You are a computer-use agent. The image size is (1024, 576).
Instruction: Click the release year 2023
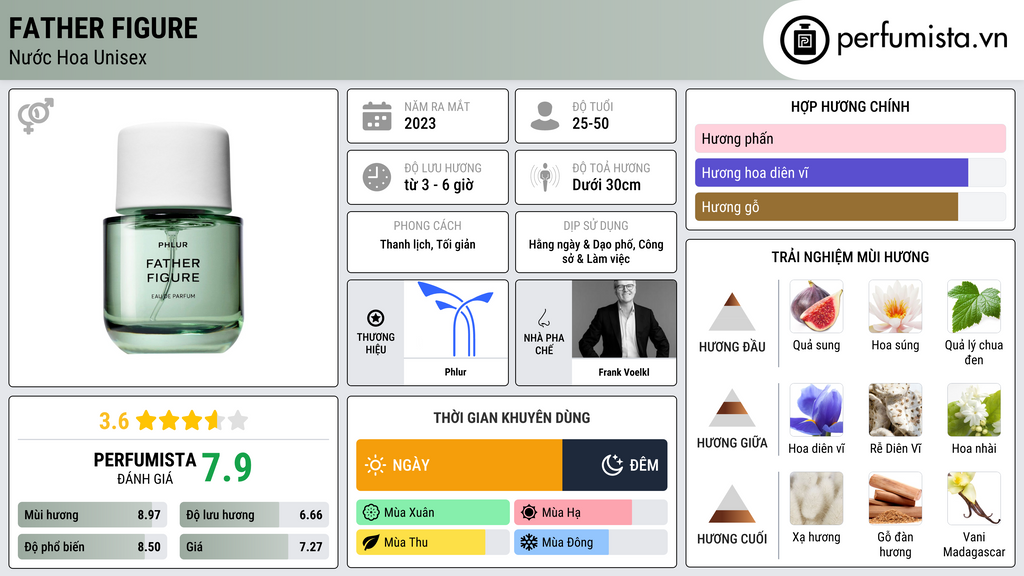click(x=420, y=123)
